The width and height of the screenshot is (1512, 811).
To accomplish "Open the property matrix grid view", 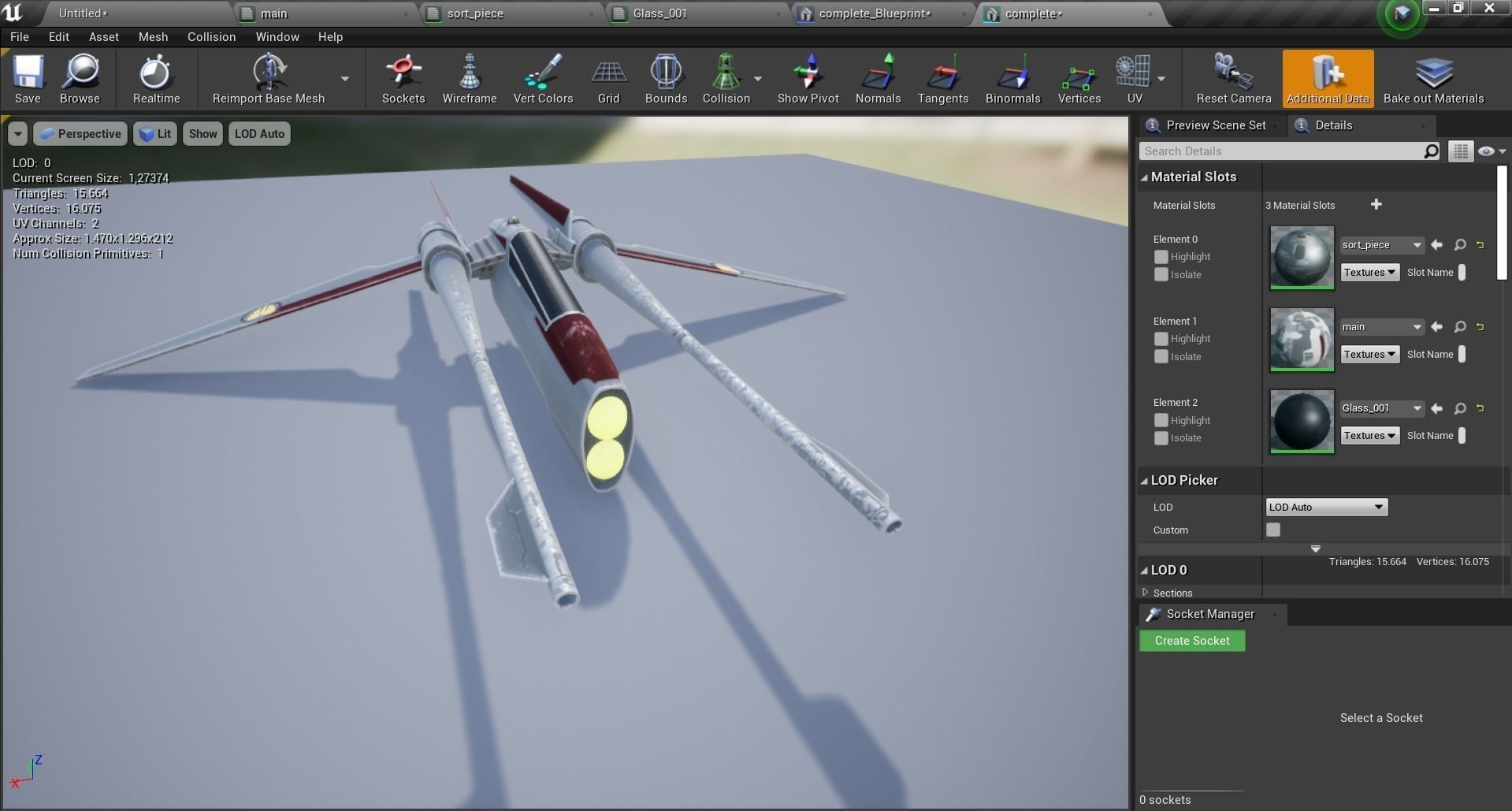I will (x=1460, y=151).
